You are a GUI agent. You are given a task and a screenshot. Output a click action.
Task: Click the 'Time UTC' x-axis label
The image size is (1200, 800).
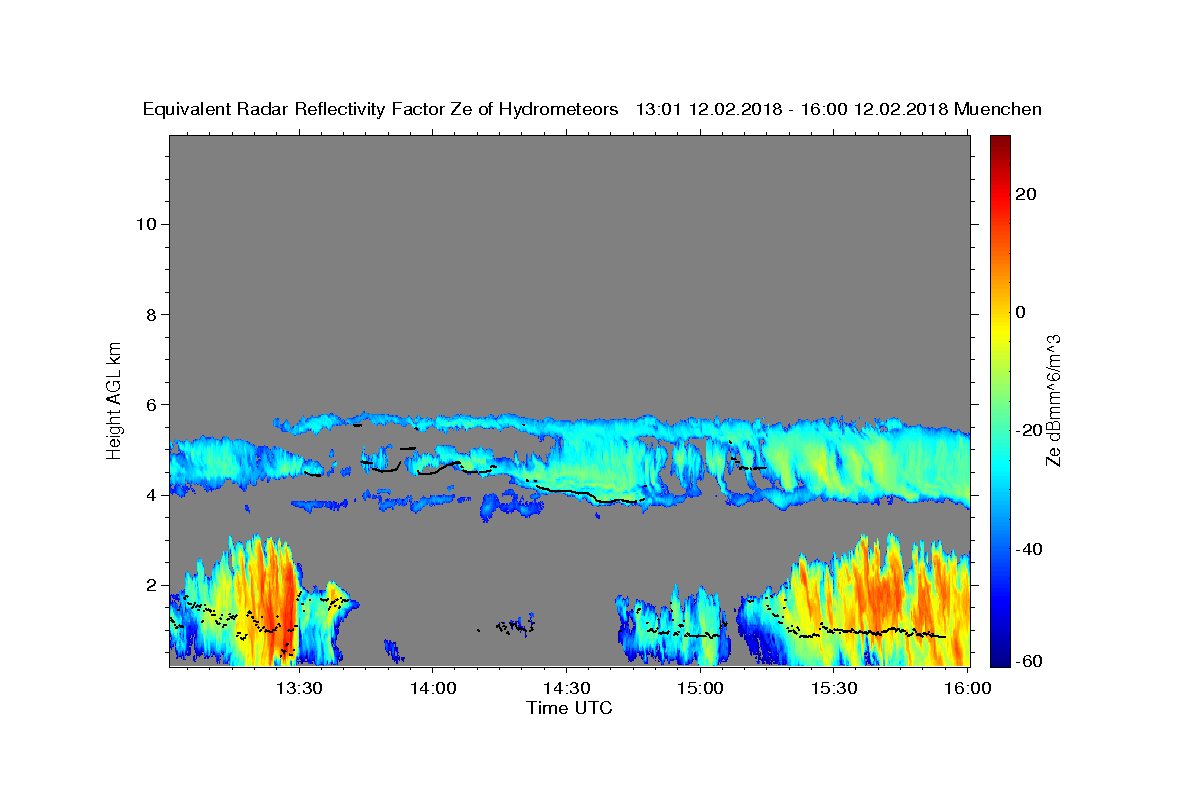(569, 708)
